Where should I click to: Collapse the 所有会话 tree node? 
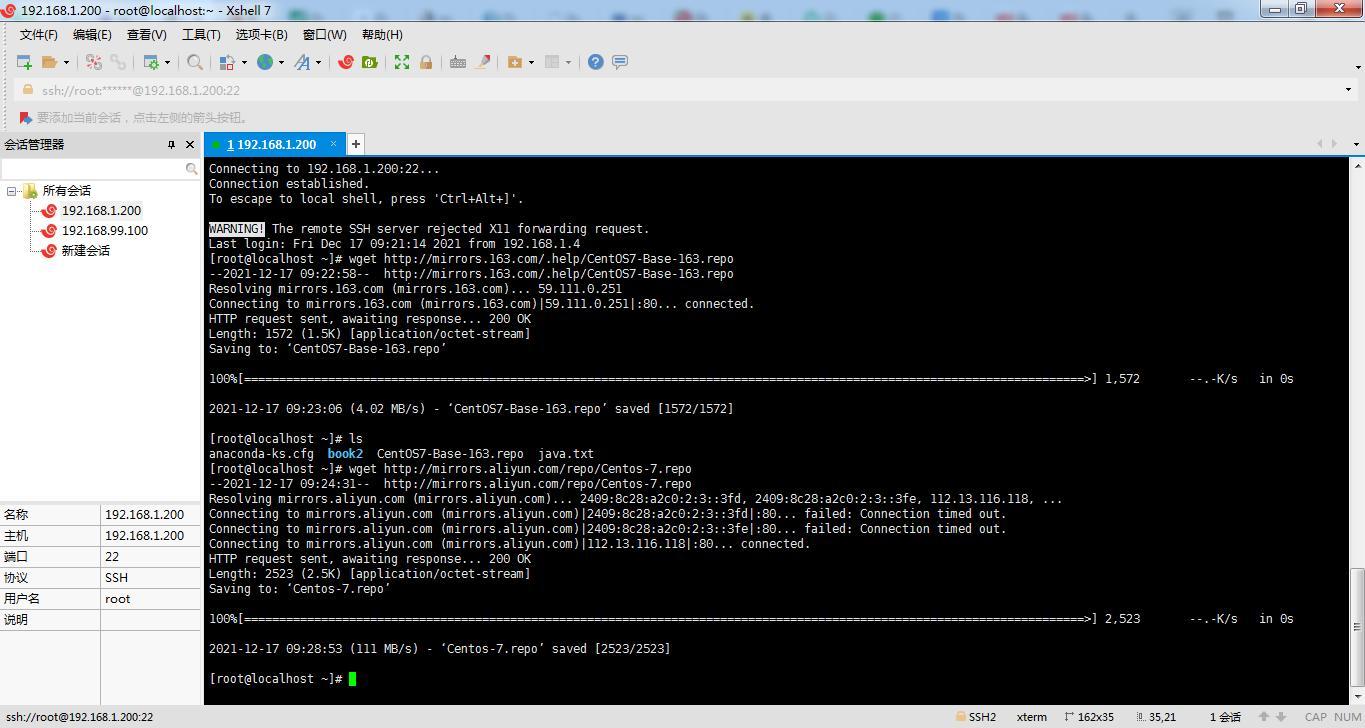tap(12, 191)
